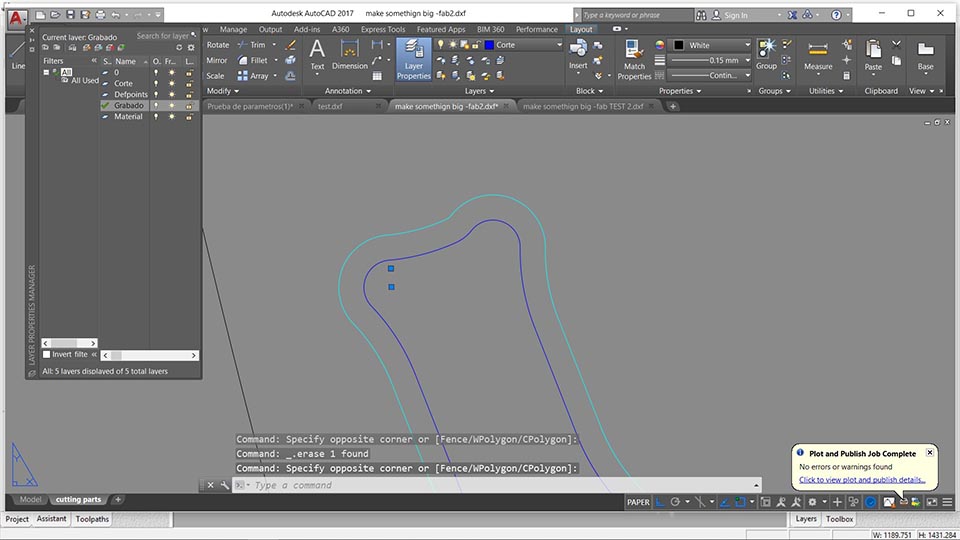Image resolution: width=960 pixels, height=540 pixels.
Task: Select the Array tool
Action: pyautogui.click(x=253, y=76)
